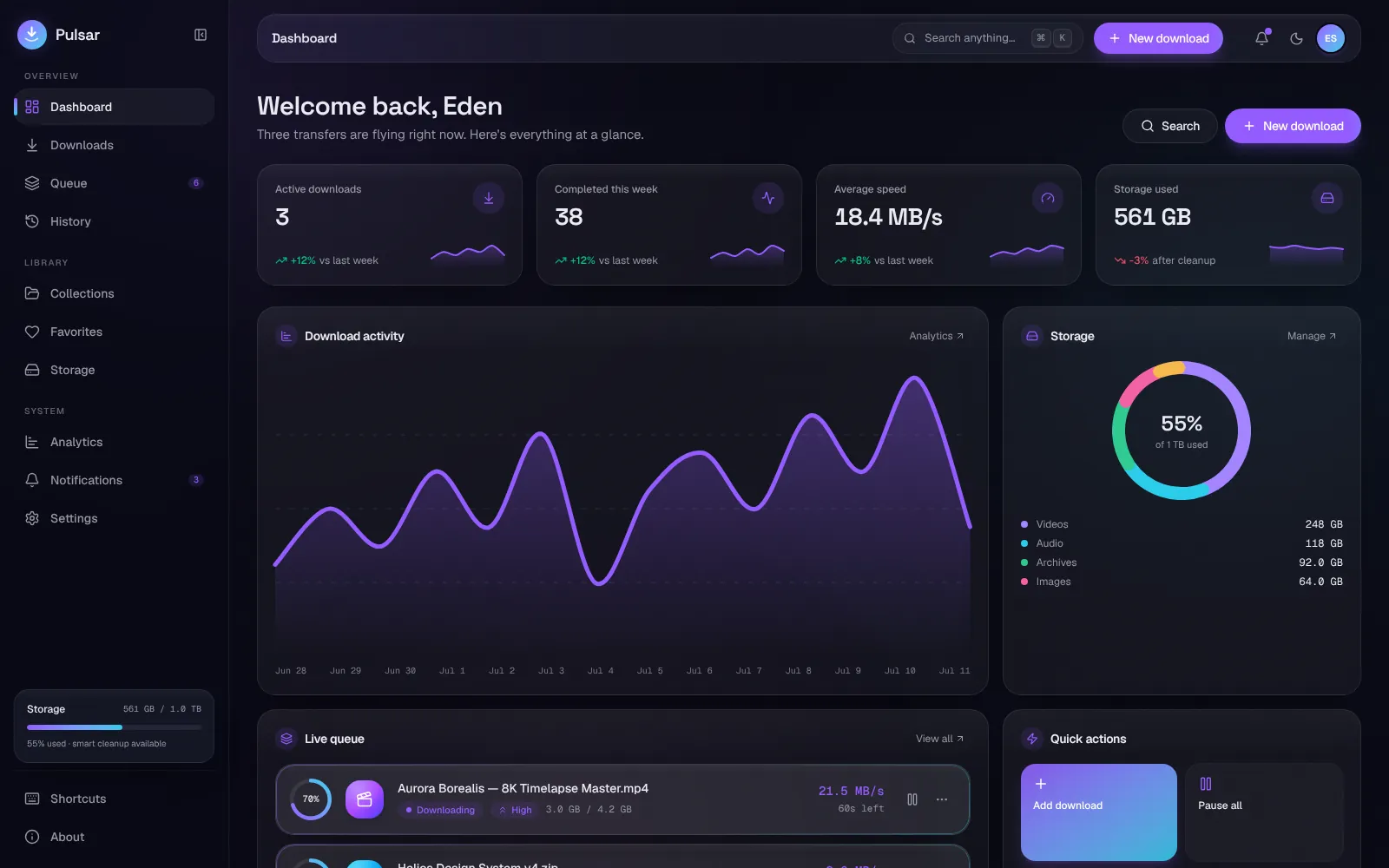This screenshot has width=1389, height=868.
Task: Click the 70% progress ring for Aurora Borealis
Action: click(311, 799)
